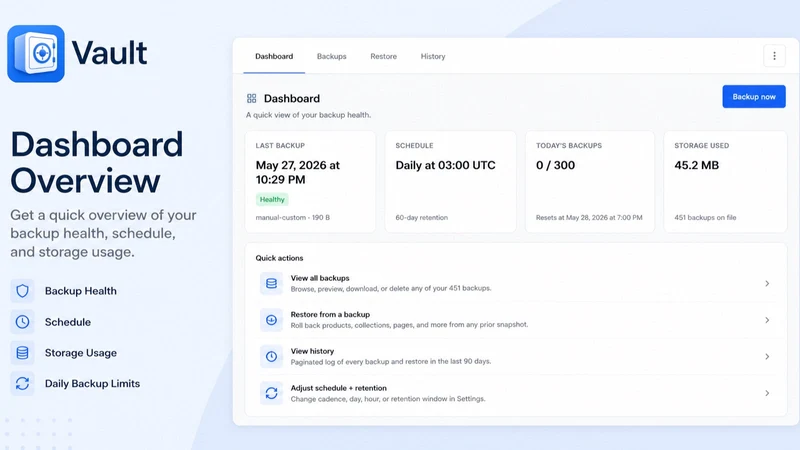
Task: Select the View history action title
Action: pos(312,351)
